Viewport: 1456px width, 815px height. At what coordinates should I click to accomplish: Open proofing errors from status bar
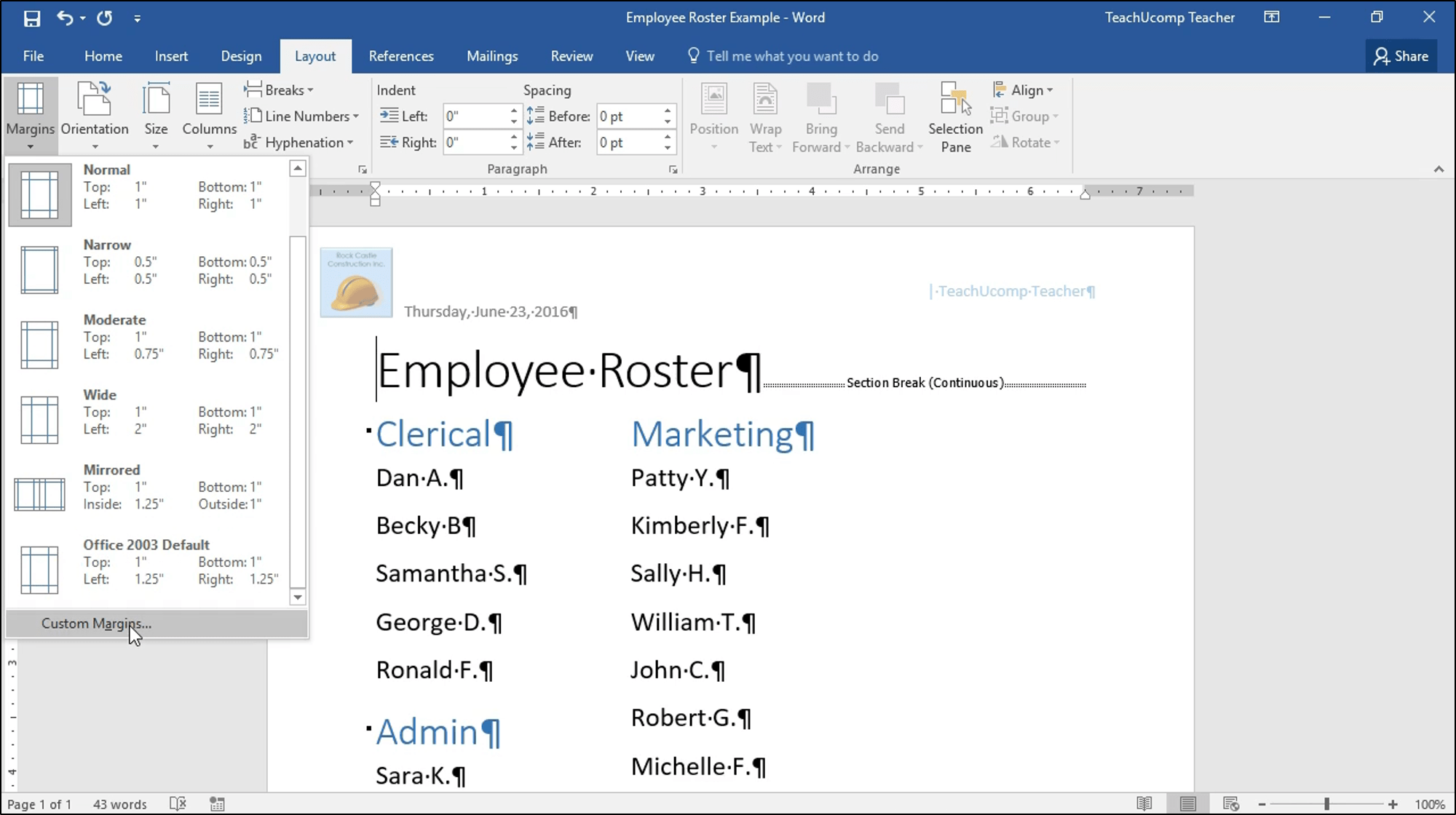[178, 803]
